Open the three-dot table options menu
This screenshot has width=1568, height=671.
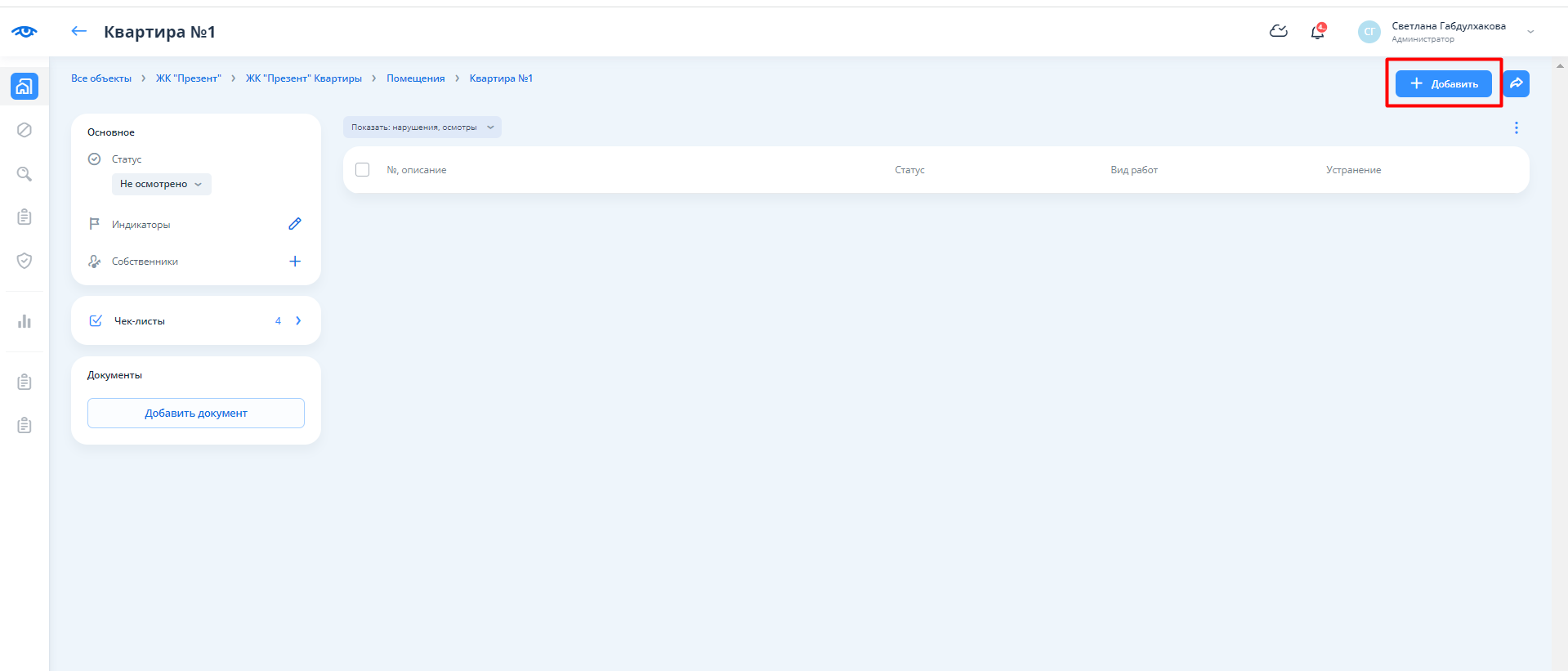(1516, 128)
